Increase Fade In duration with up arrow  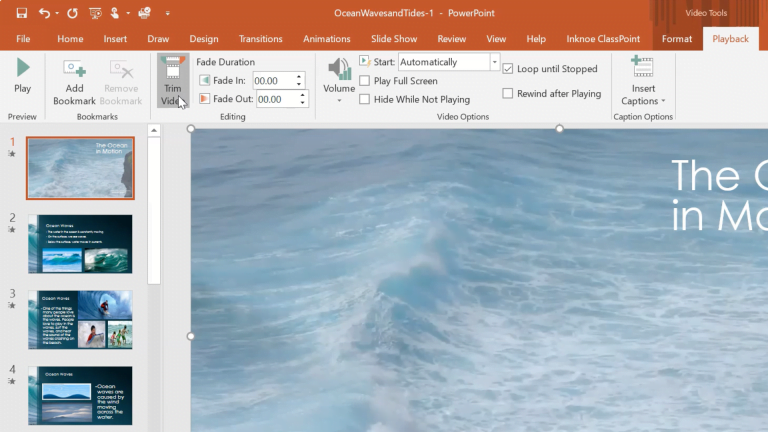tap(299, 77)
